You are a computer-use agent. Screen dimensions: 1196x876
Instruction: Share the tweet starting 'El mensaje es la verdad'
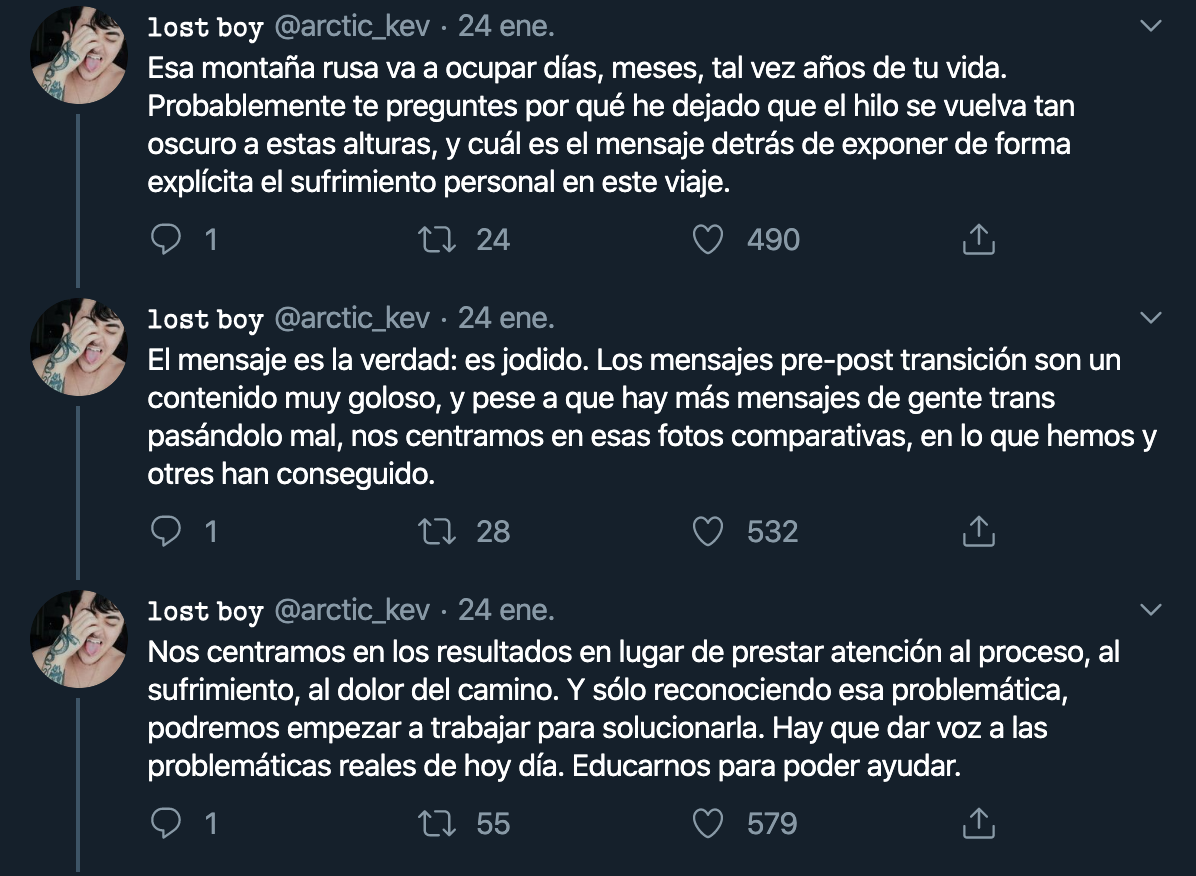(x=978, y=531)
